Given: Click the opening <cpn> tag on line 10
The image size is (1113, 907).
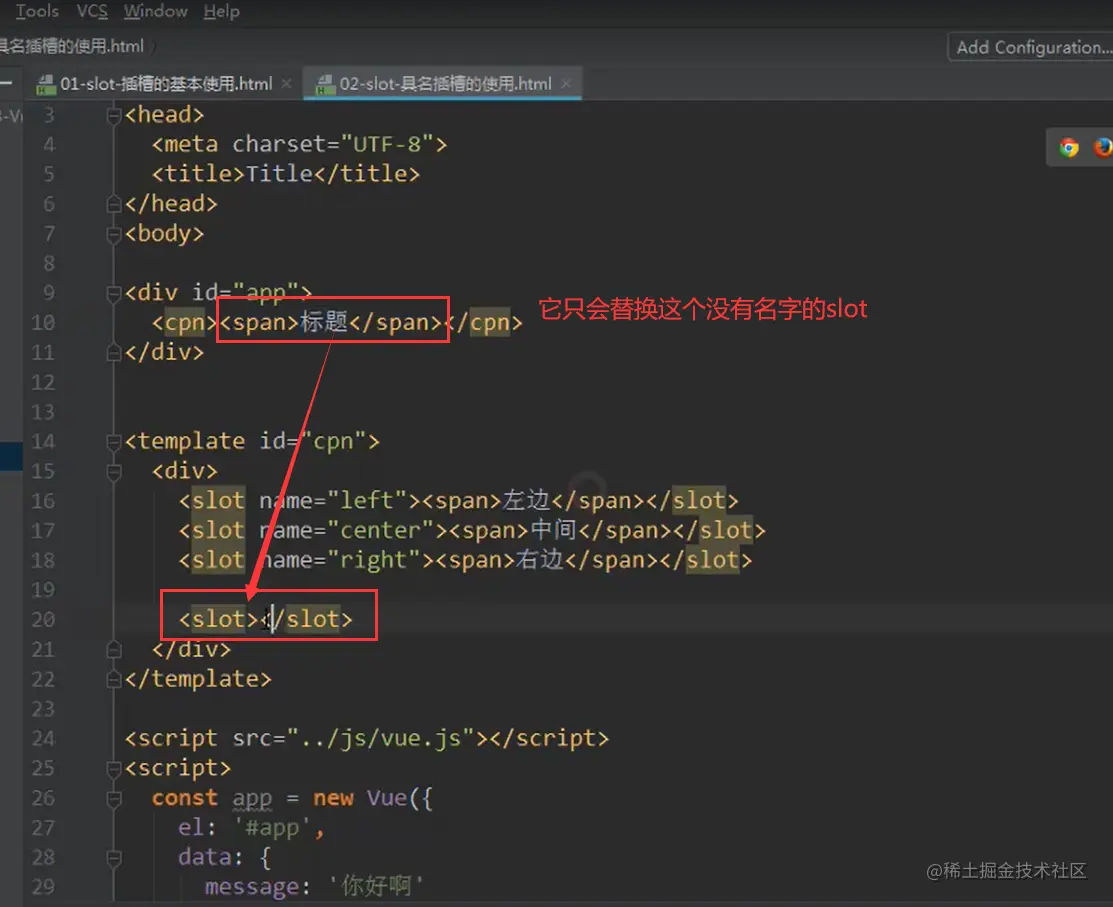Looking at the screenshot, I should [x=185, y=323].
